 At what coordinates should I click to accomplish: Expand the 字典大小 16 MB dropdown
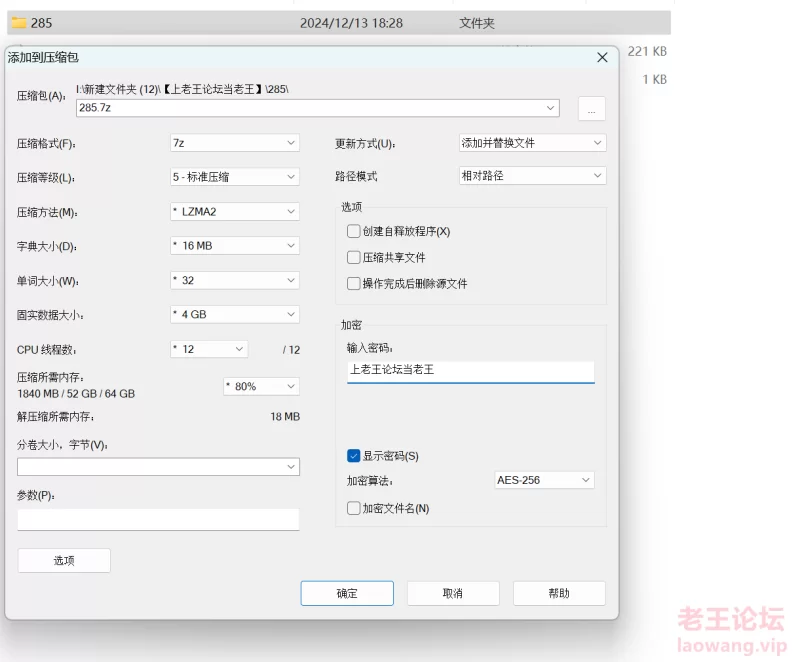tap(234, 246)
